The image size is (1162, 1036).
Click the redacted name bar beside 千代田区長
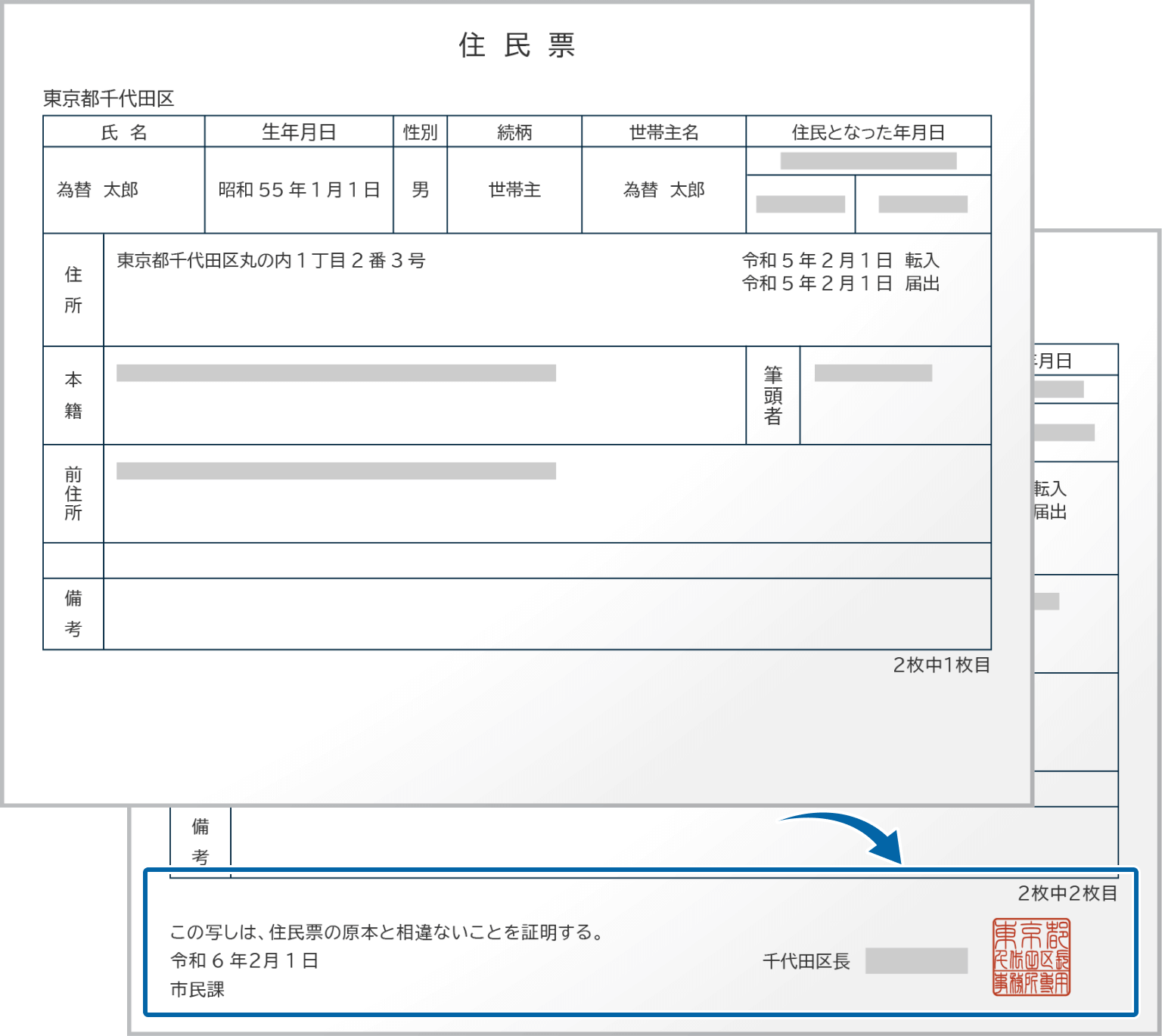[x=917, y=961]
